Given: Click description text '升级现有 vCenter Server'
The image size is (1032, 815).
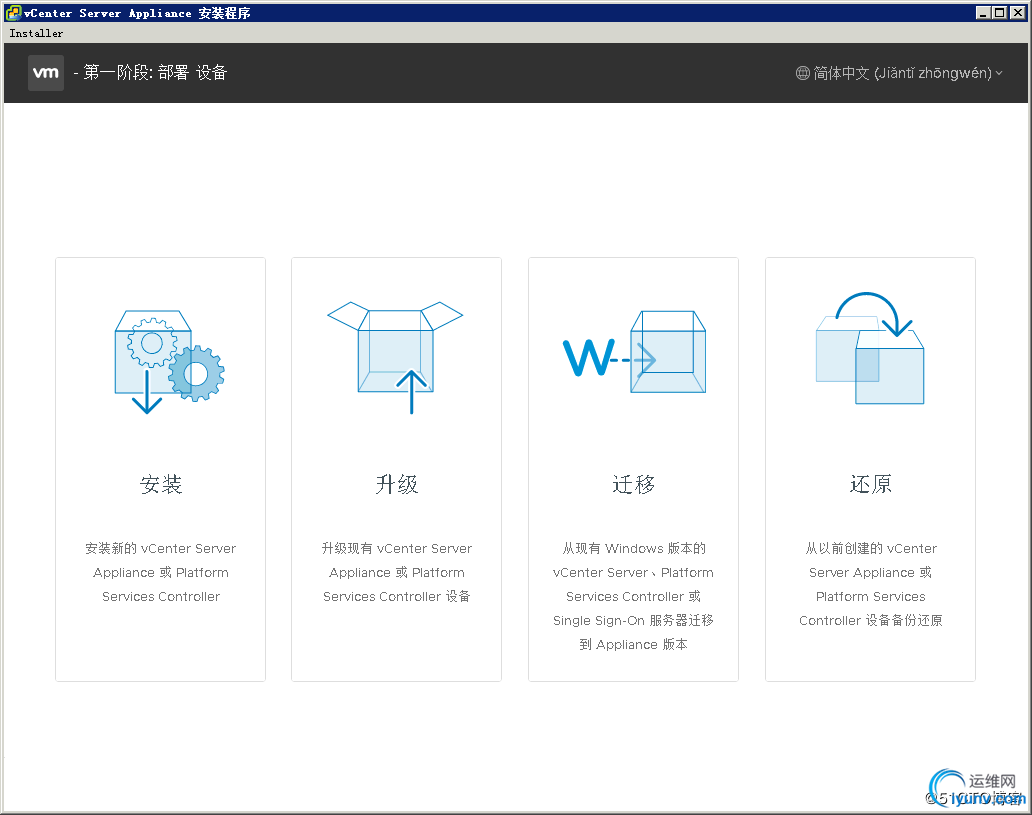Looking at the screenshot, I should pos(397,548).
